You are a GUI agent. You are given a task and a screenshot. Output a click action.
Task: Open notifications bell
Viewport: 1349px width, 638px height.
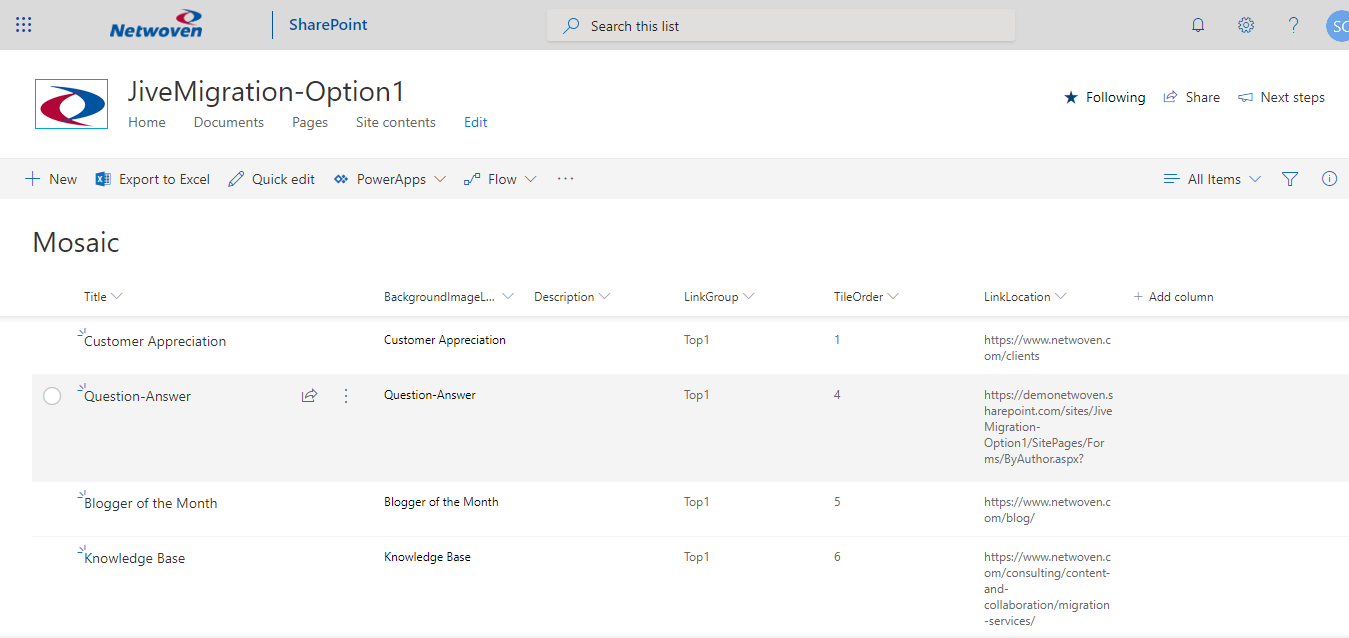[1197, 24]
